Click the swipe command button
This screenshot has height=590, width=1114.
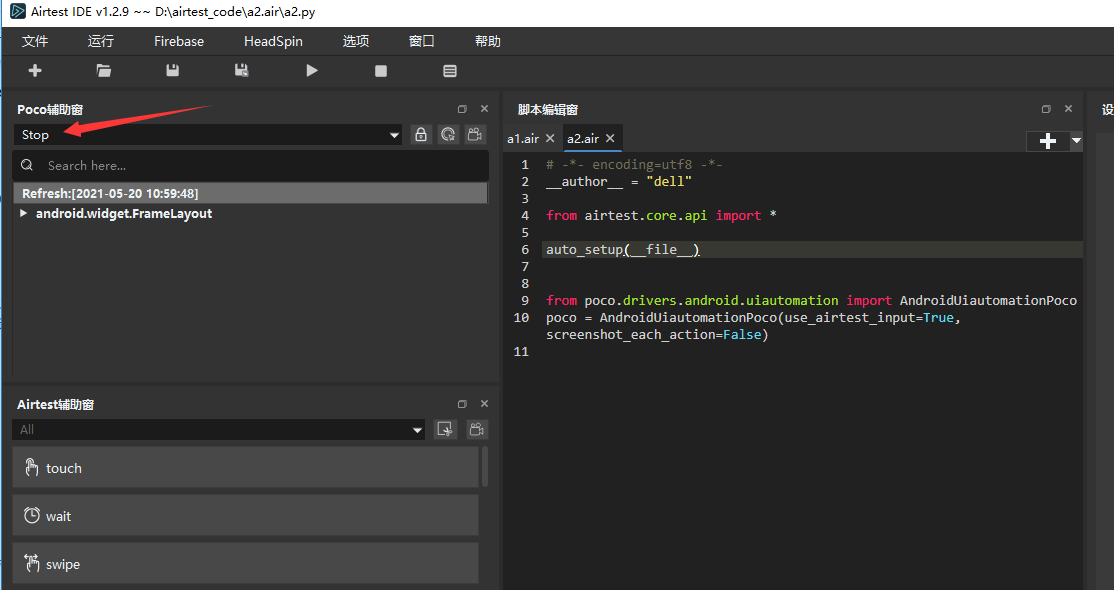pyautogui.click(x=245, y=564)
